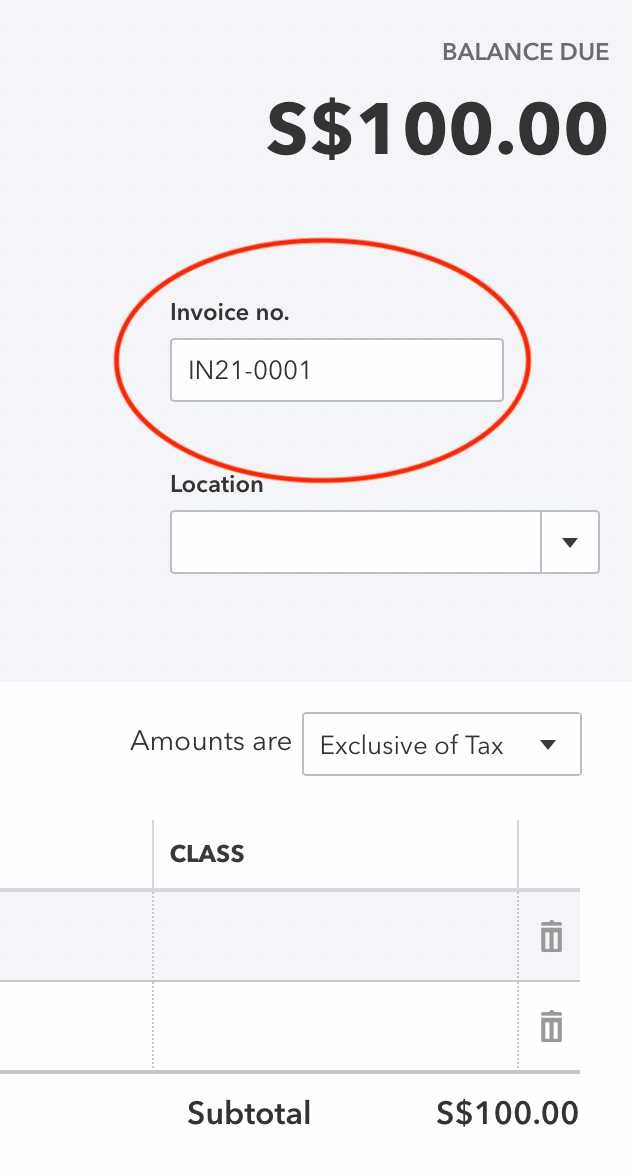Viewport: 632px width, 1176px height.
Task: Click the Subtotal S$100.00 amount
Action: click(507, 1113)
